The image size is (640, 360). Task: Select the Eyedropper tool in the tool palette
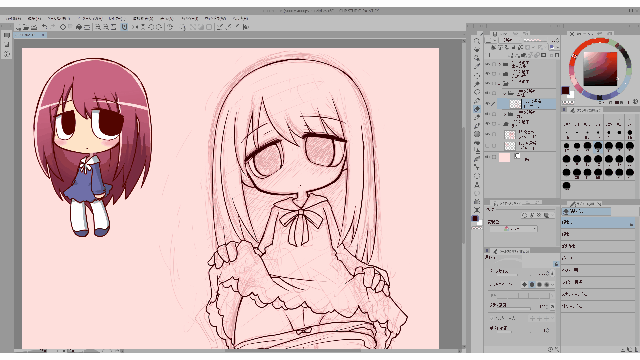coord(477,67)
